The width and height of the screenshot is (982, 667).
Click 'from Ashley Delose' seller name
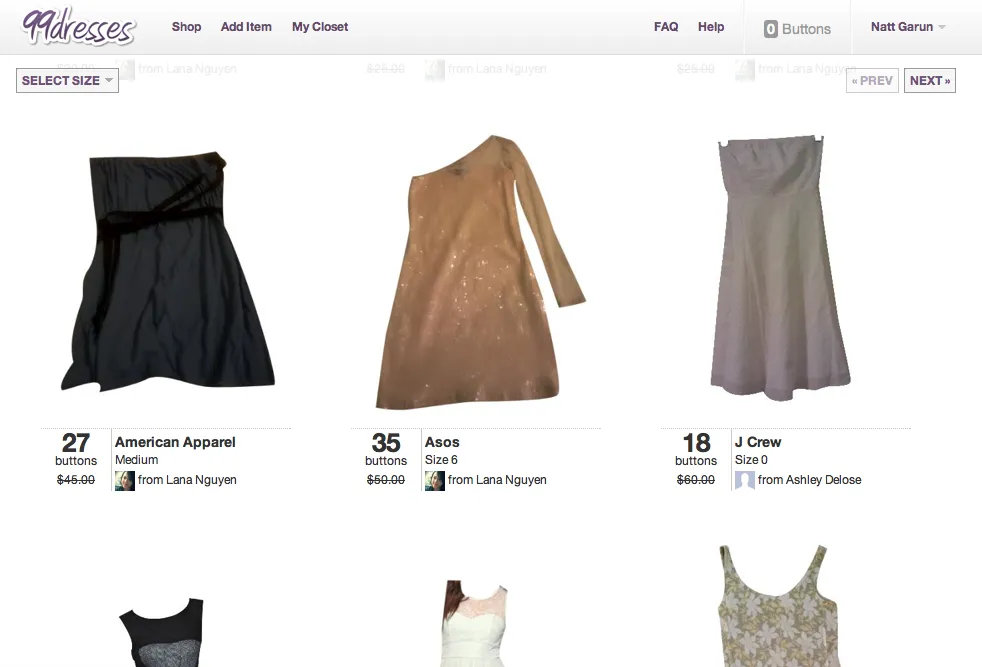pyautogui.click(x=809, y=480)
